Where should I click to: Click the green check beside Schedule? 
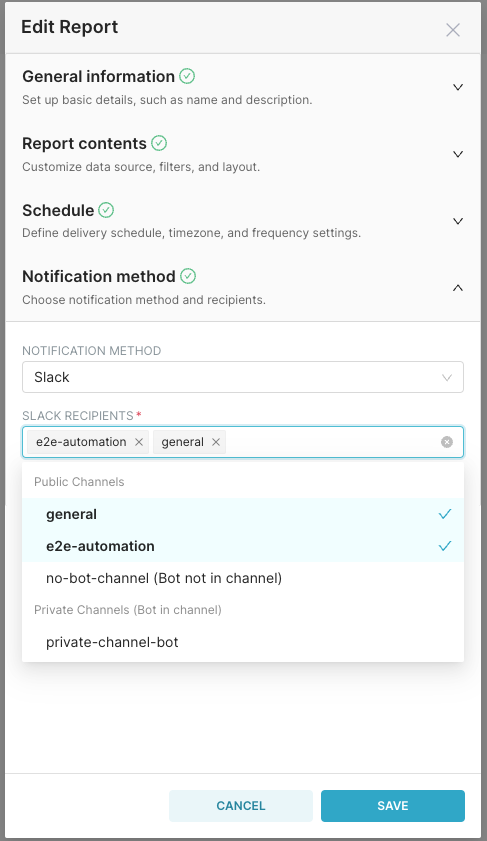[106, 210]
